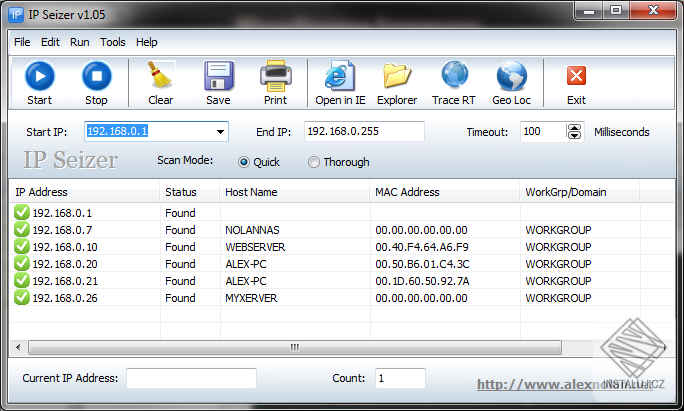Click MAC 00.00.00.00.00.00 in NOLANNAS row
This screenshot has height=411, width=684.
click(x=421, y=230)
